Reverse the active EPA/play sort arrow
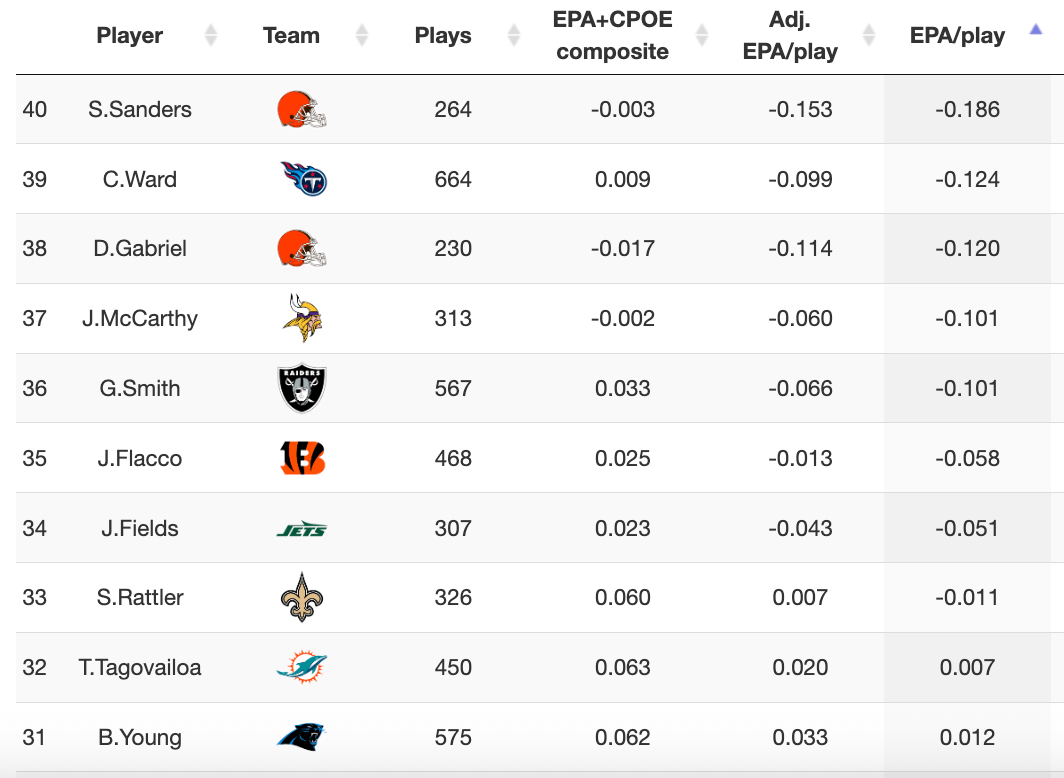Image resolution: width=1064 pixels, height=778 pixels. 1036,32
